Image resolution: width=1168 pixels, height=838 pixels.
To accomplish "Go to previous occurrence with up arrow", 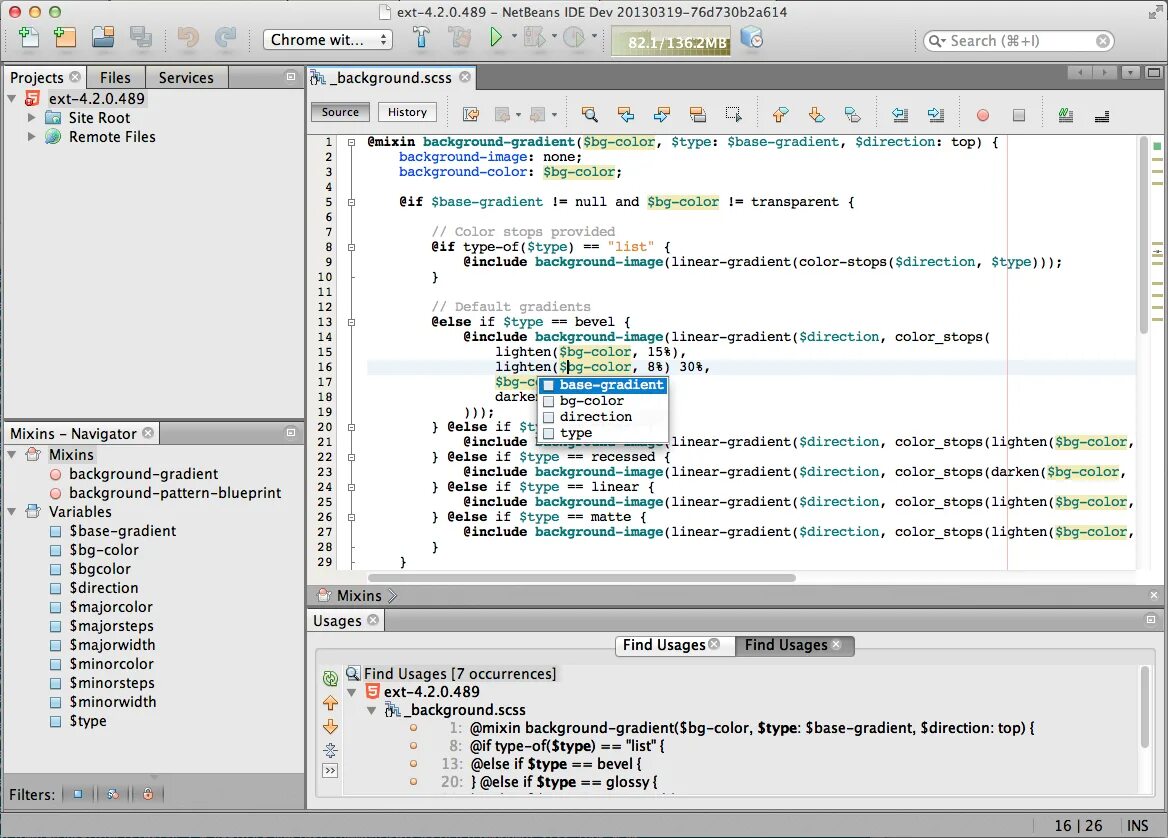I will pyautogui.click(x=330, y=702).
